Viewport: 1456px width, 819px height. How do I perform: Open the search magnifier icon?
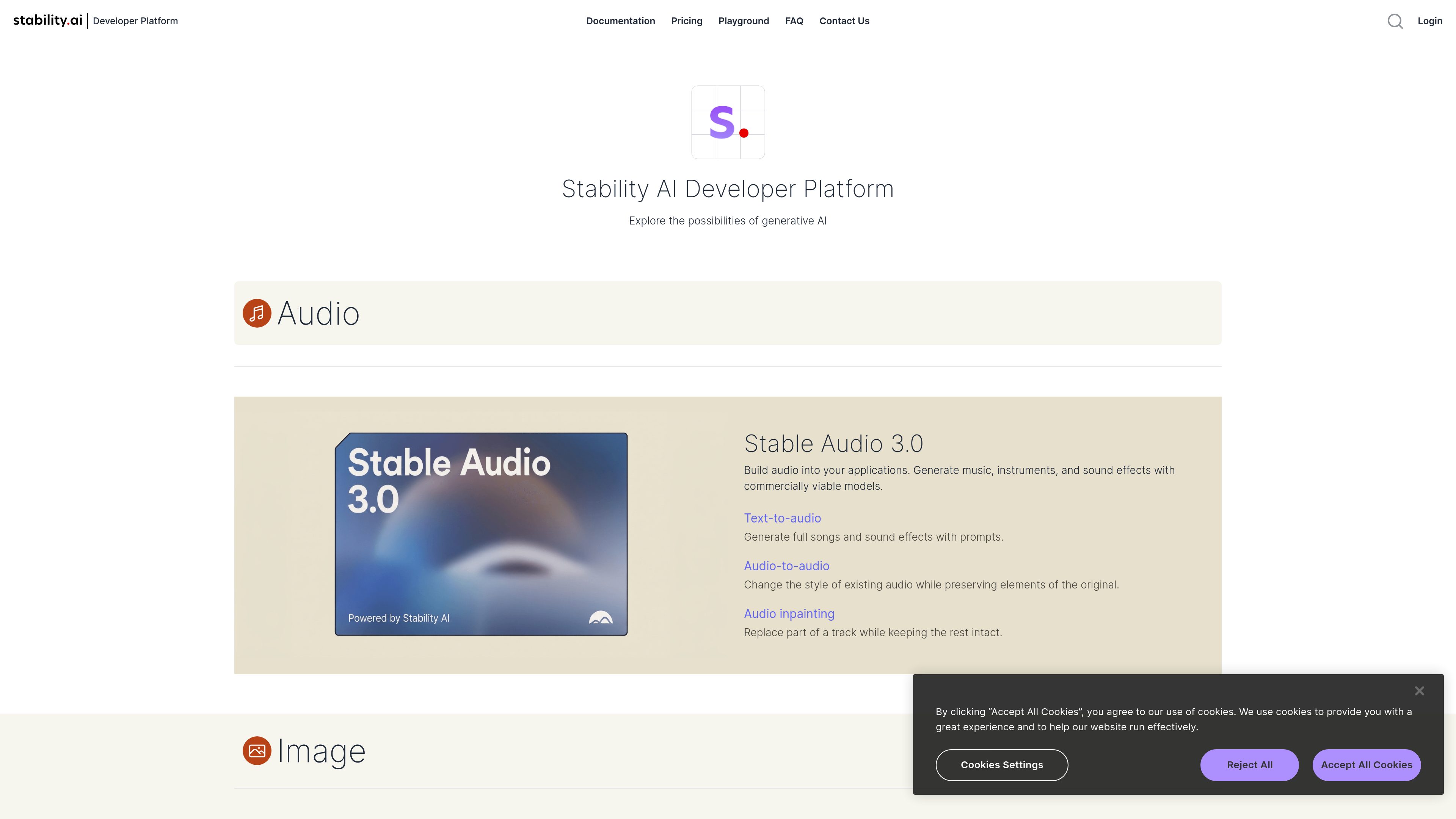tap(1395, 21)
